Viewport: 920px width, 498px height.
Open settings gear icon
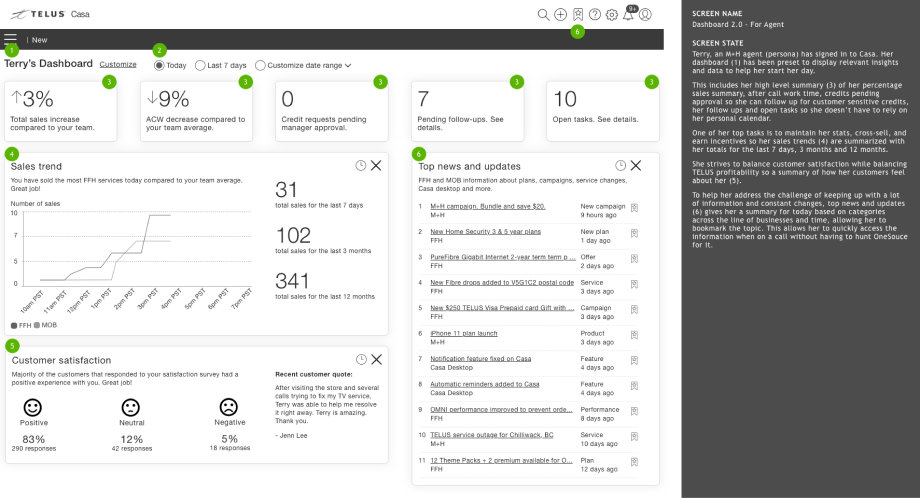coord(612,15)
